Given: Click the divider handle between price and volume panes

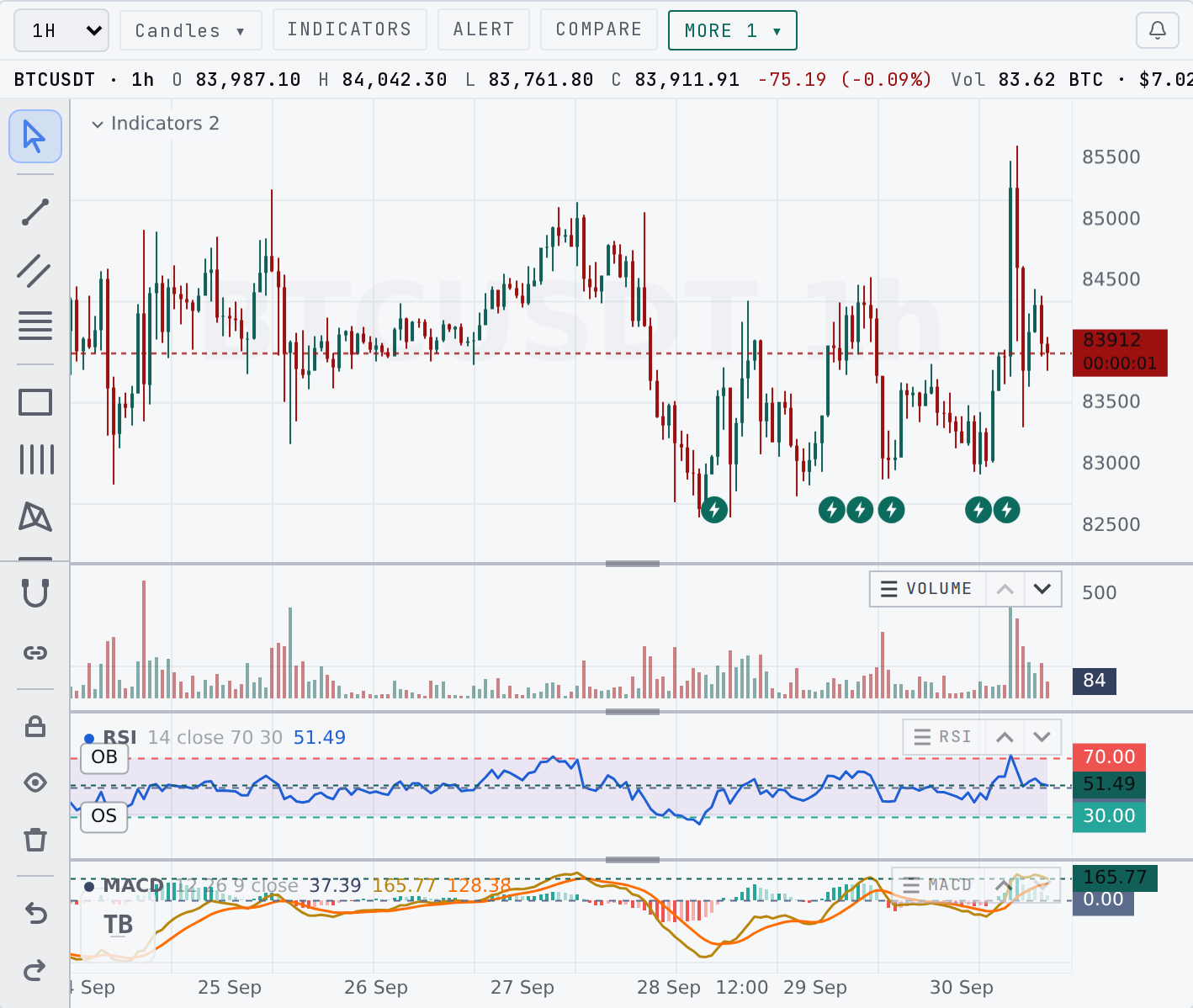Looking at the screenshot, I should pos(633,564).
